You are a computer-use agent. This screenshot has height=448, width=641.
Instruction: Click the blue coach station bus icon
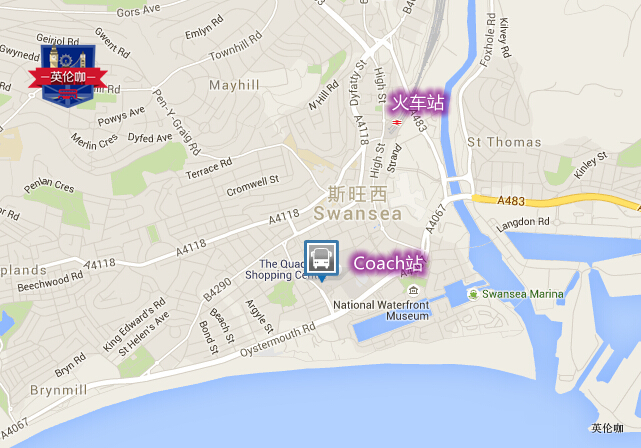(321, 258)
